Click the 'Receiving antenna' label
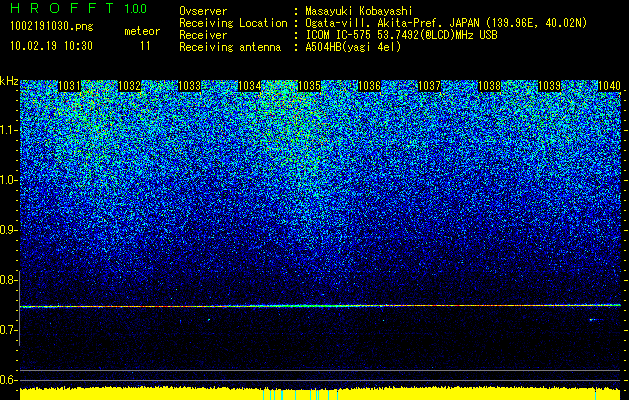Viewport: 629px width, 400px height. [x=230, y=47]
